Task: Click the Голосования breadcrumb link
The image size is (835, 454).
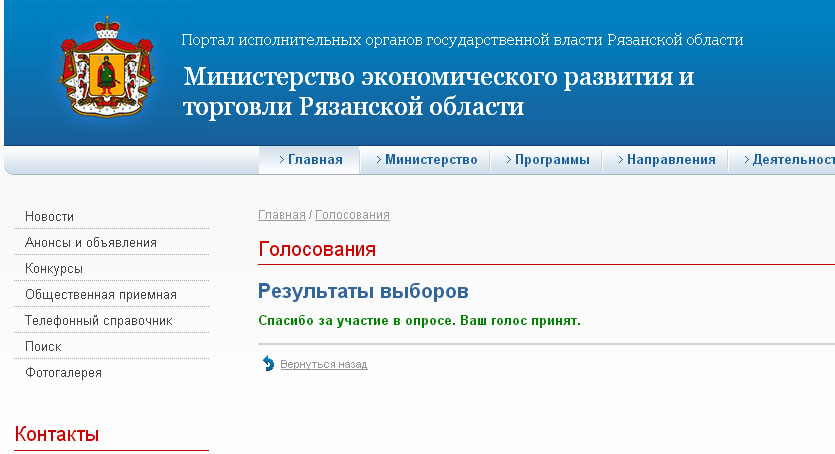Action: coord(353,214)
